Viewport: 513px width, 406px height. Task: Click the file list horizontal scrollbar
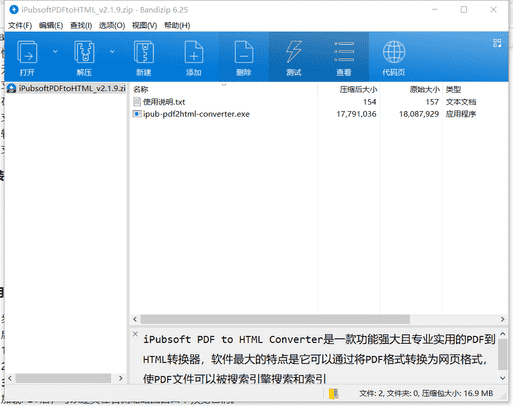tap(275, 319)
